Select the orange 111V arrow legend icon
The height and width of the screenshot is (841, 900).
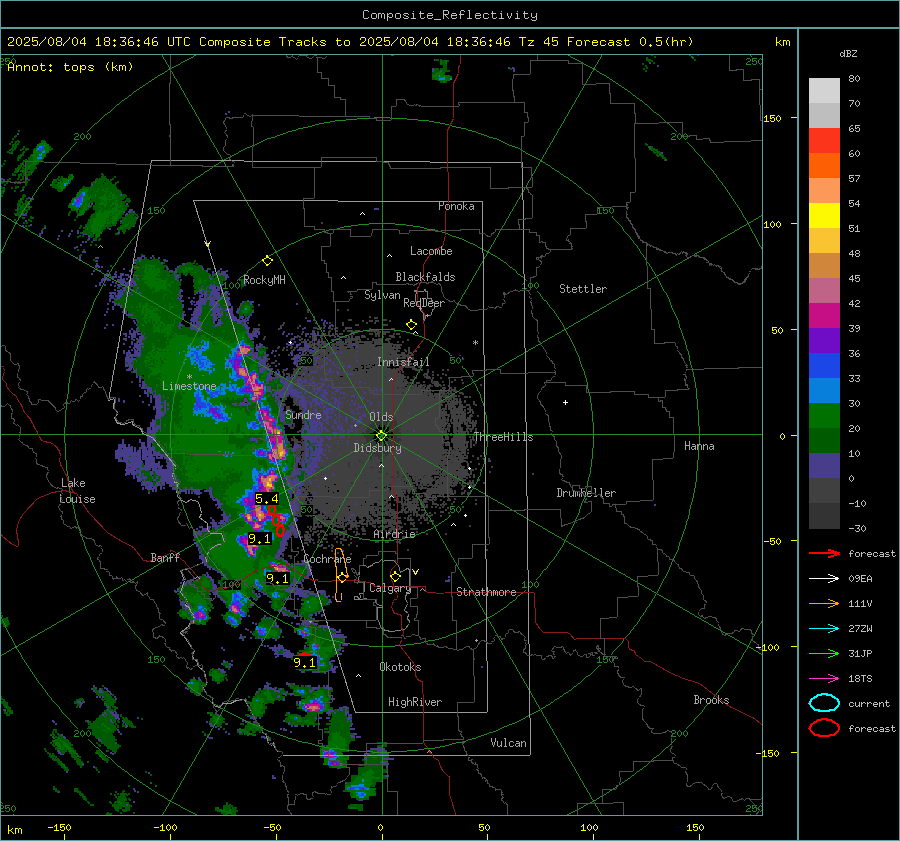(x=824, y=603)
